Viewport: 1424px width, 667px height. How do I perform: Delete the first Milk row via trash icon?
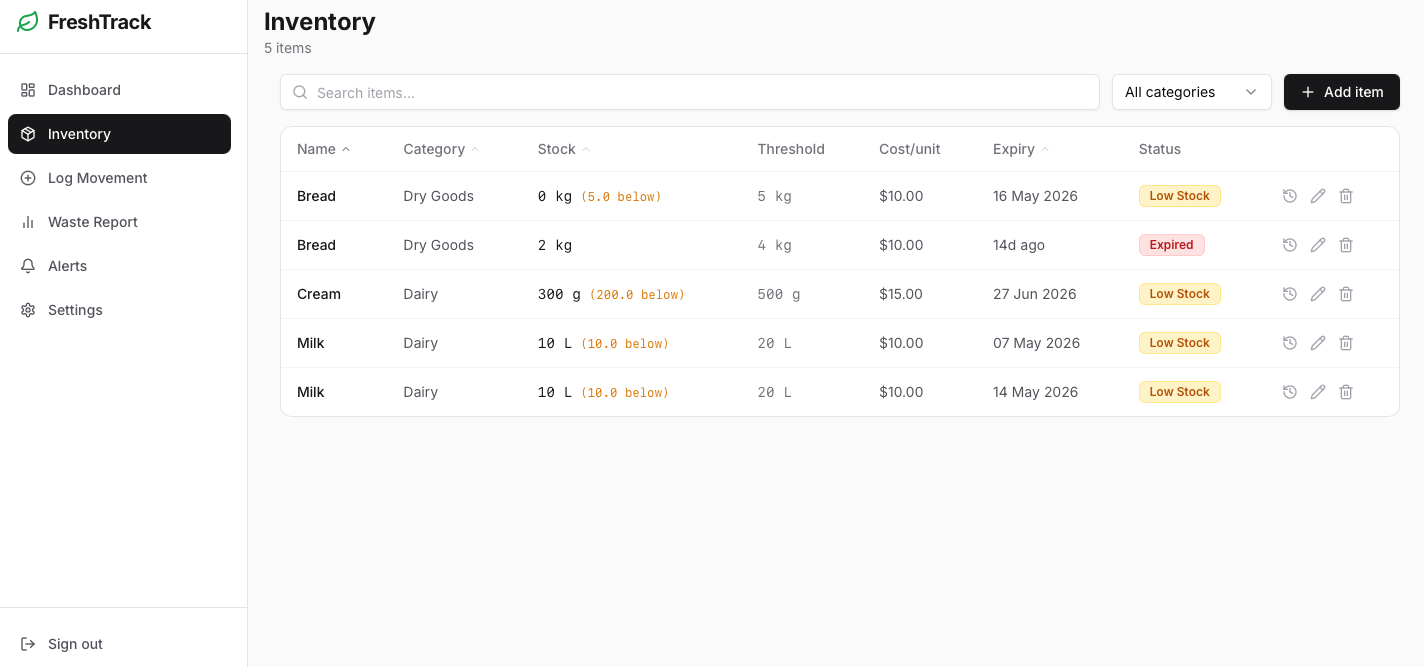point(1345,343)
